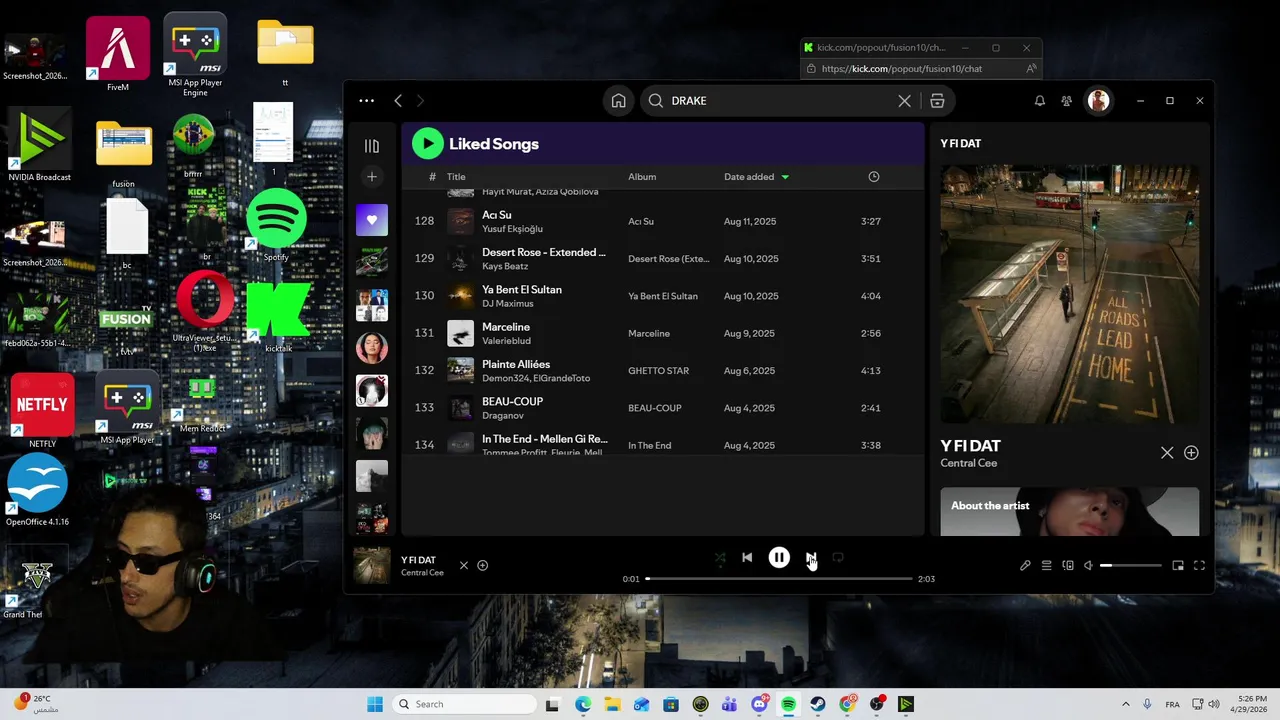
Task: Open Friend Activity icon
Action: (x=1067, y=101)
